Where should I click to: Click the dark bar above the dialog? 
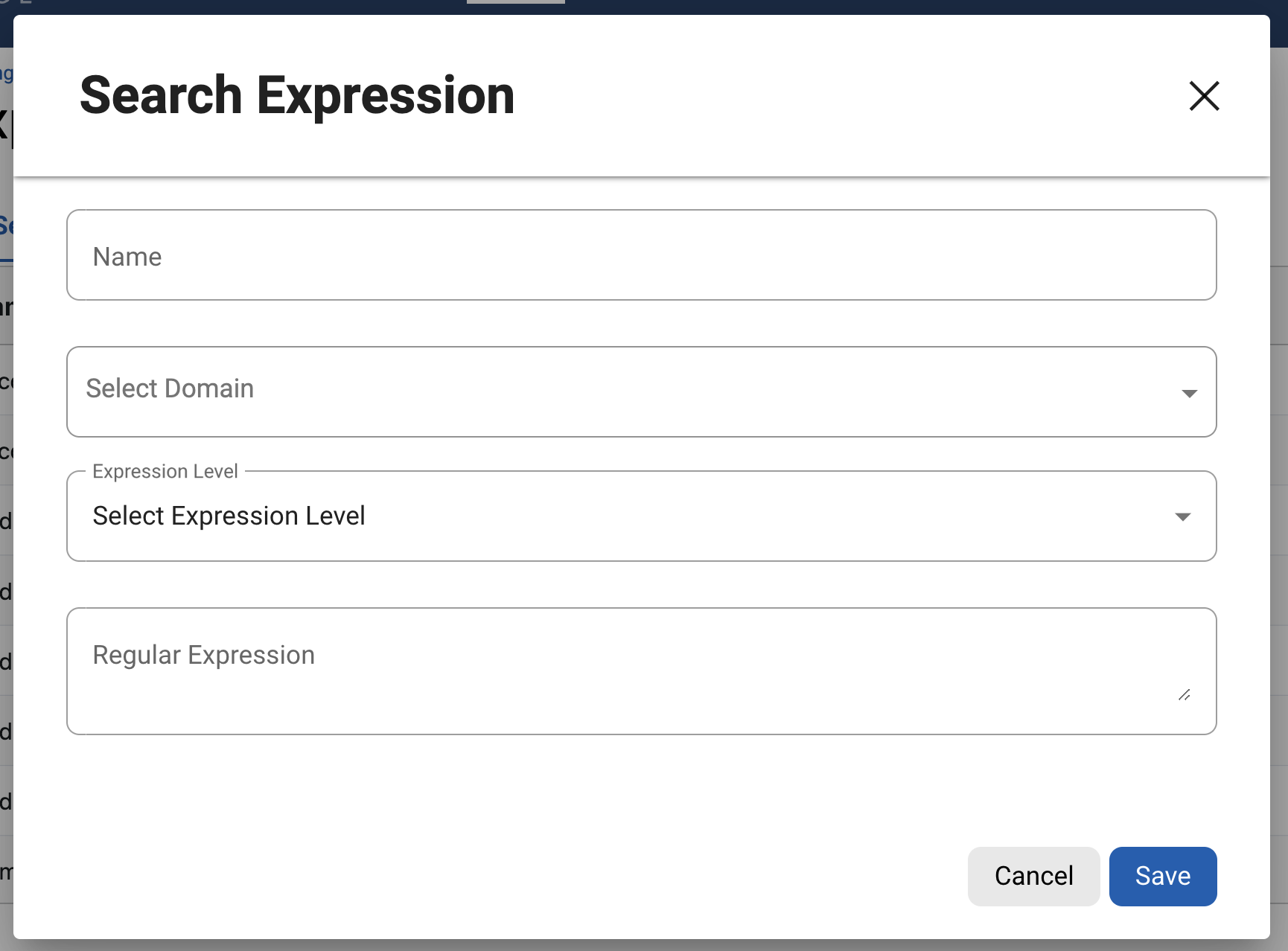[745, 7]
